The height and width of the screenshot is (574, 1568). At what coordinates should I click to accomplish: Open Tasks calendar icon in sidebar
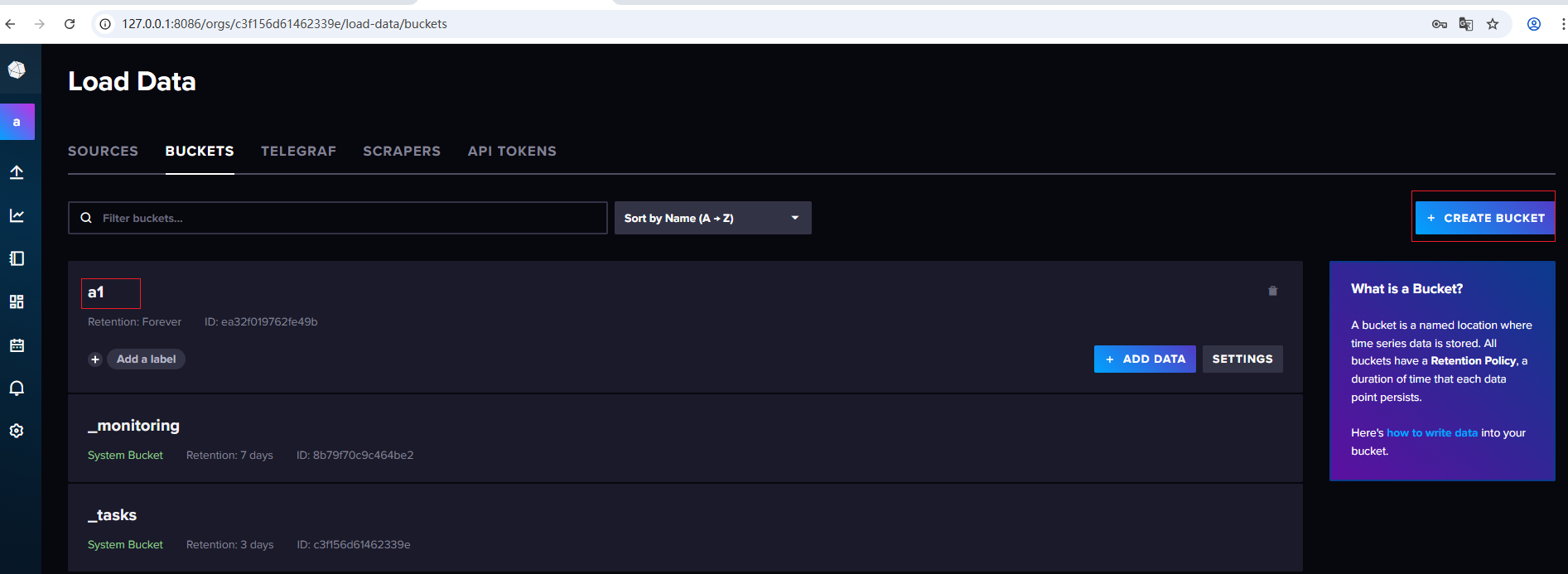[x=17, y=345]
